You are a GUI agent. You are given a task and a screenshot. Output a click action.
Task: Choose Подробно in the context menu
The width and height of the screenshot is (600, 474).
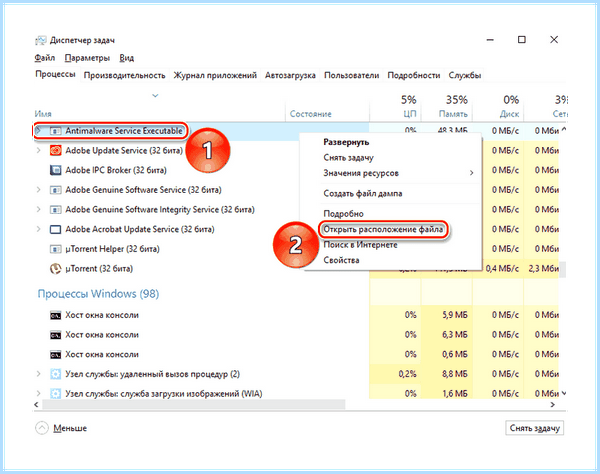[x=343, y=213]
